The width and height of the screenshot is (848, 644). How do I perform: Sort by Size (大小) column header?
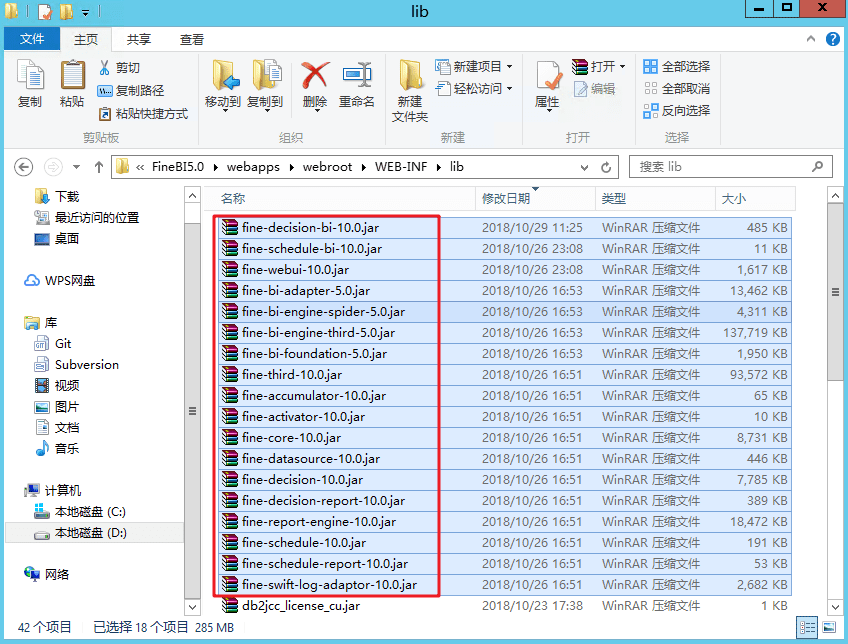pyautogui.click(x=755, y=198)
